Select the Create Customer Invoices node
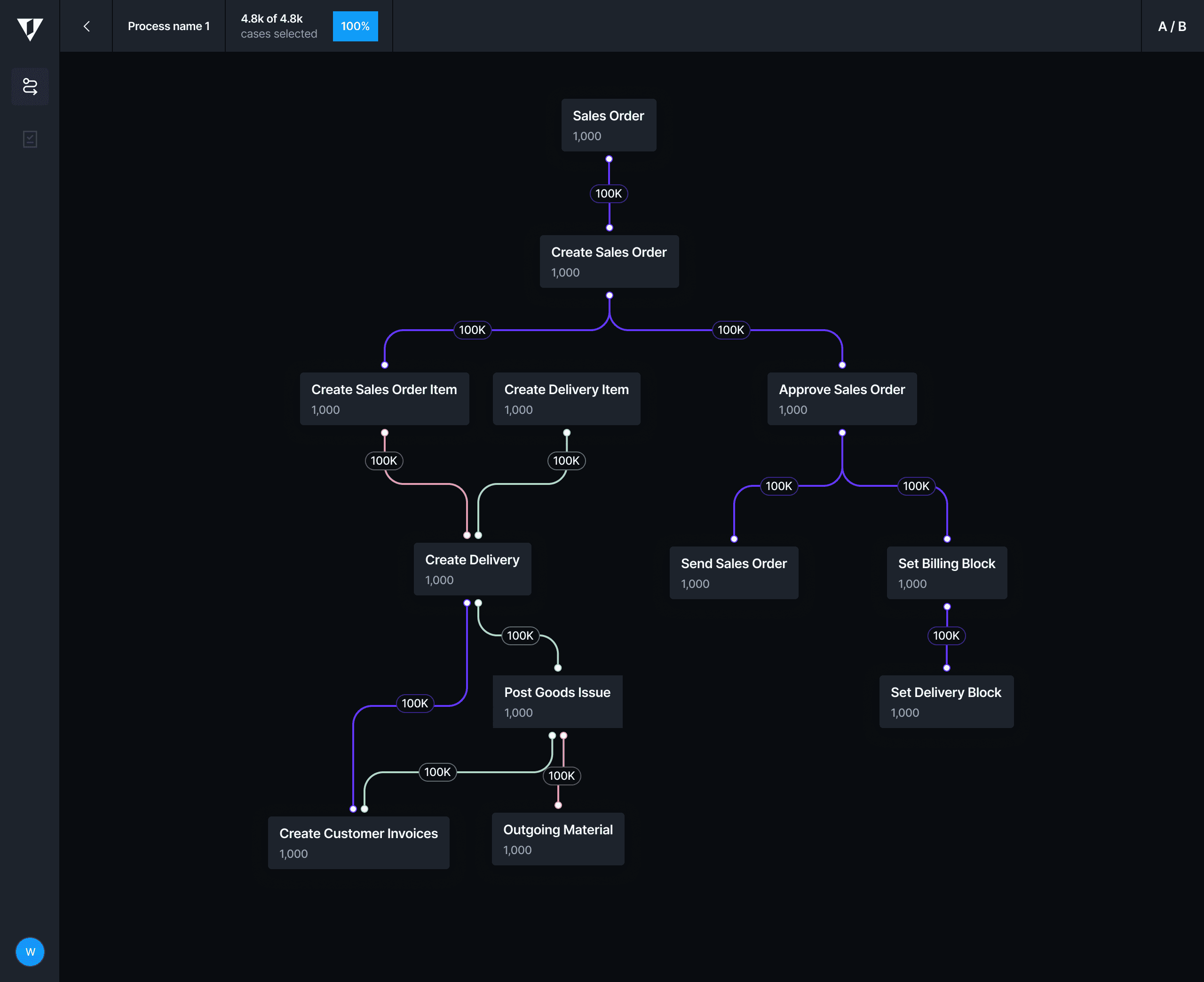Image resolution: width=1204 pixels, height=982 pixels. 358,843
